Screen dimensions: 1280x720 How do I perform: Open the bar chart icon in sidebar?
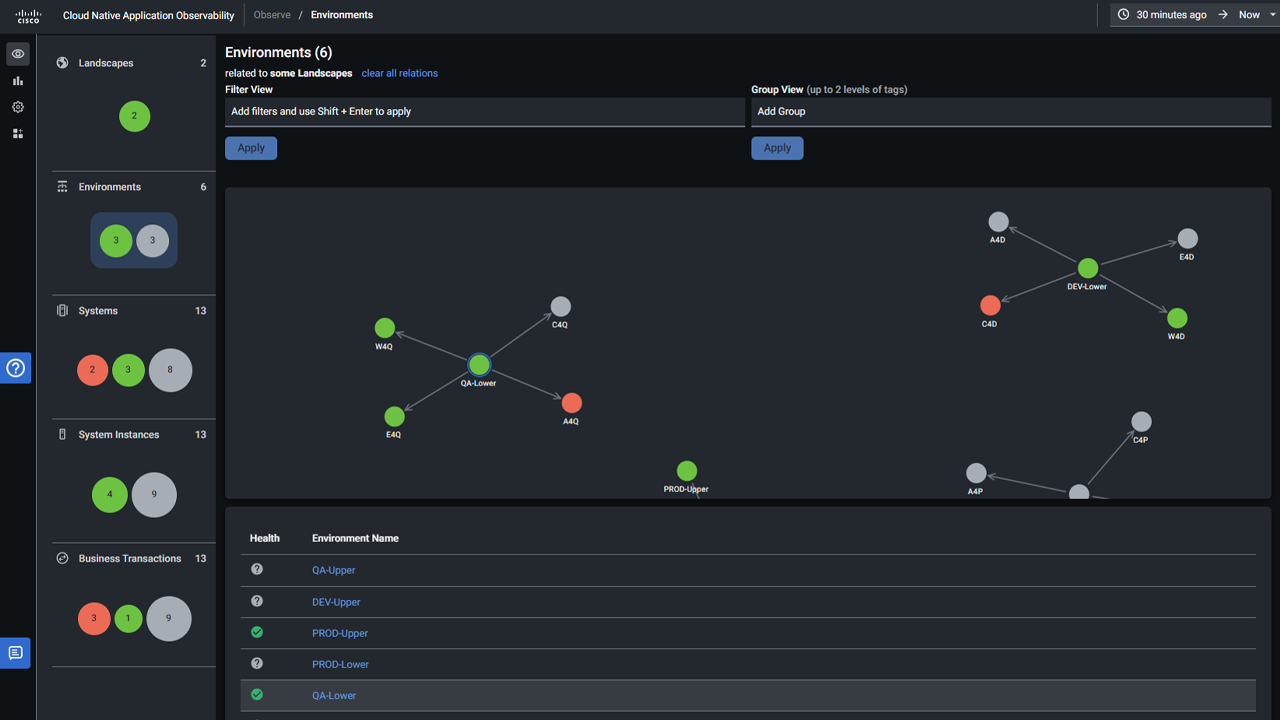tap(18, 81)
